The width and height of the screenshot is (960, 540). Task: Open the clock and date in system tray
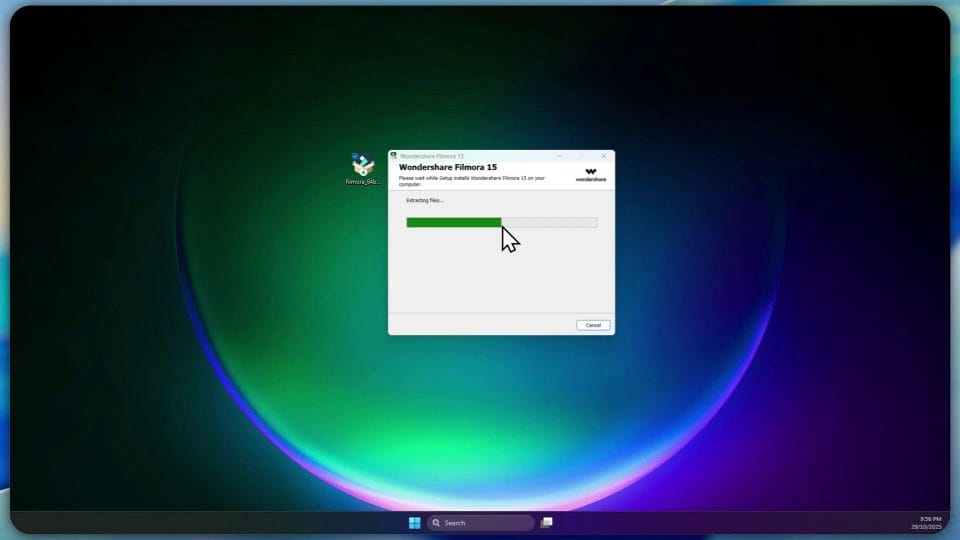[x=926, y=523]
